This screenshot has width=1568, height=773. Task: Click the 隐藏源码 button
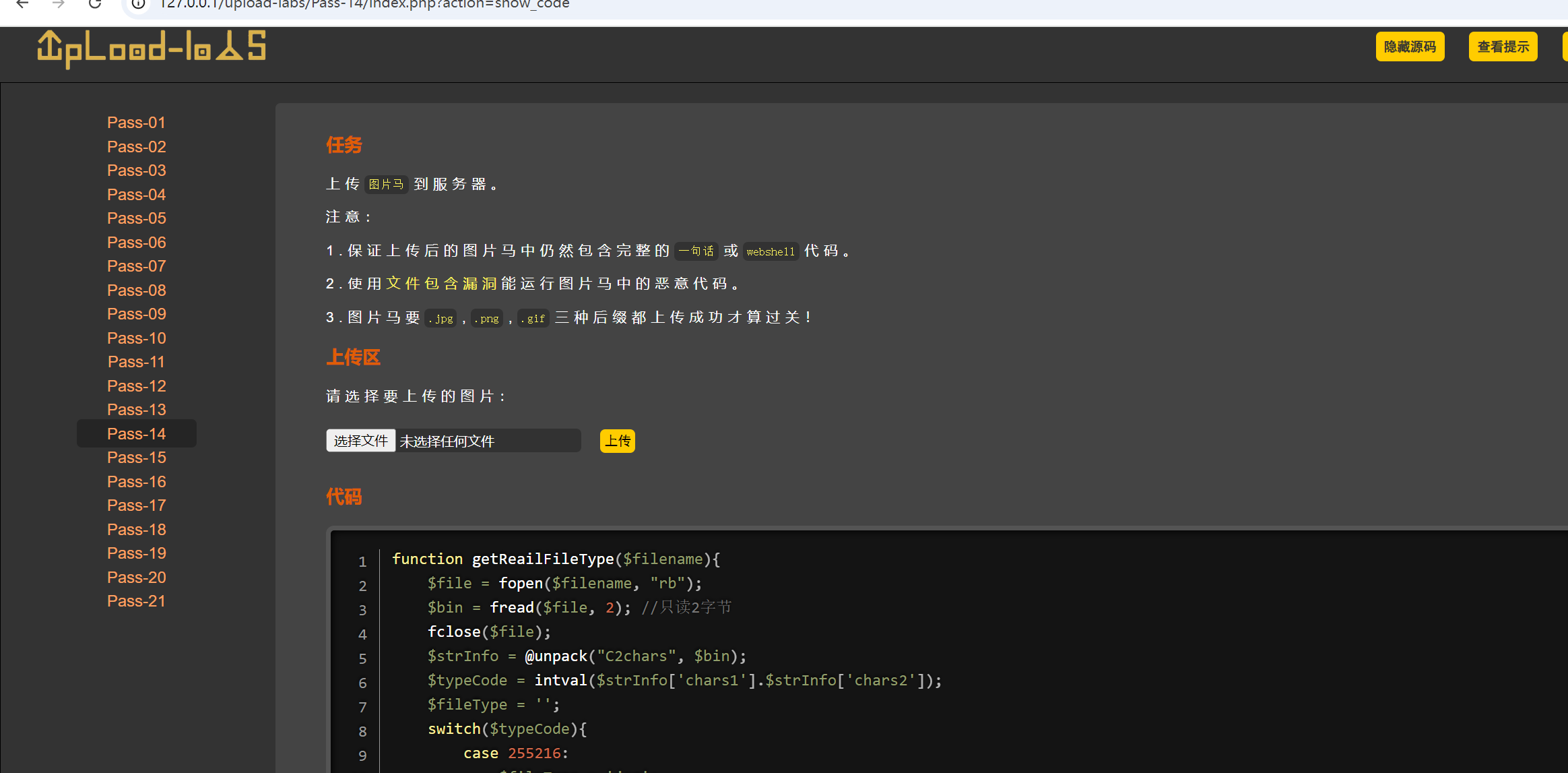tap(1409, 47)
